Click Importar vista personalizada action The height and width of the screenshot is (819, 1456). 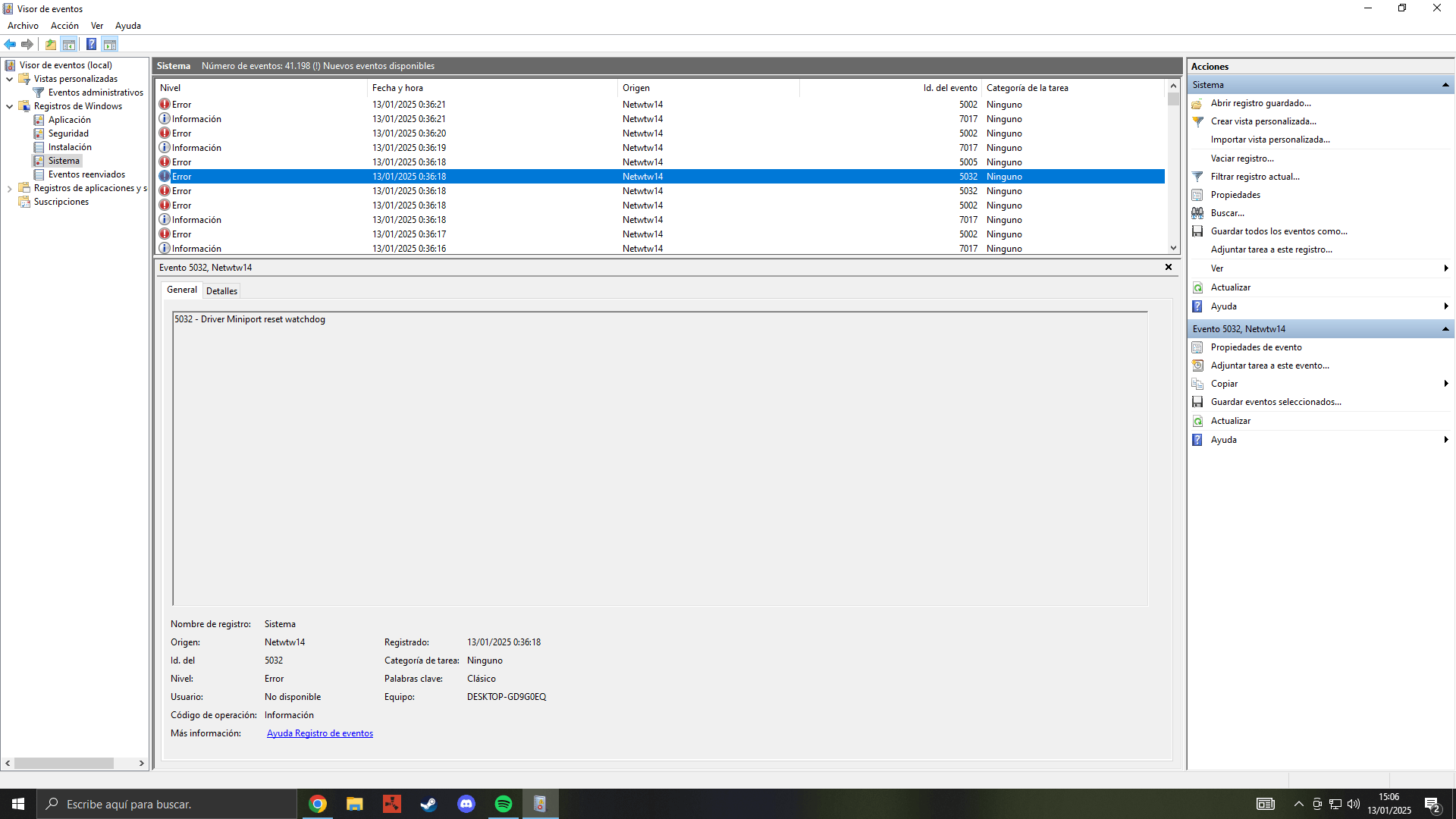(1270, 140)
